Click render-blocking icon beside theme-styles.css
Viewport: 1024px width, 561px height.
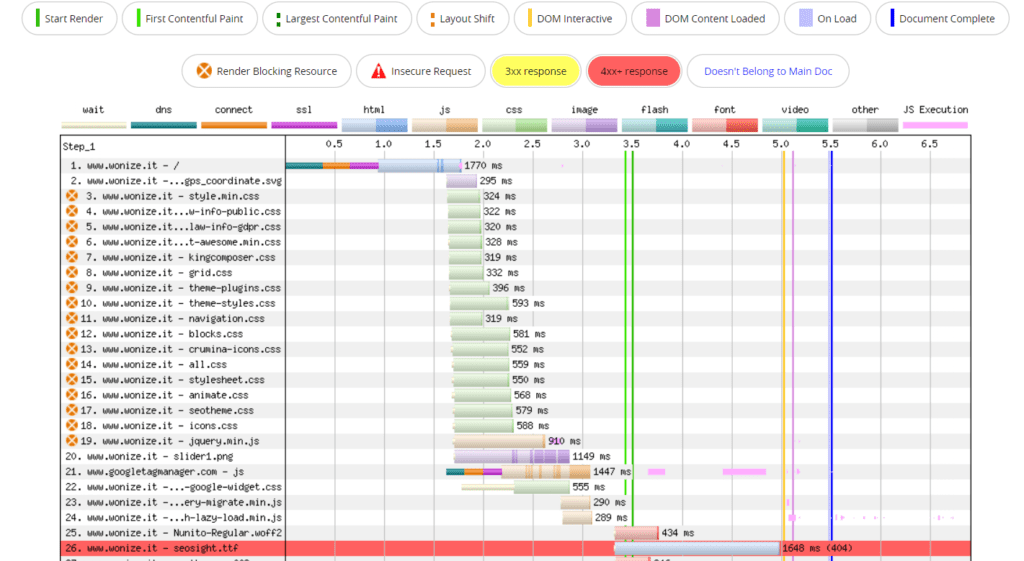click(x=72, y=303)
